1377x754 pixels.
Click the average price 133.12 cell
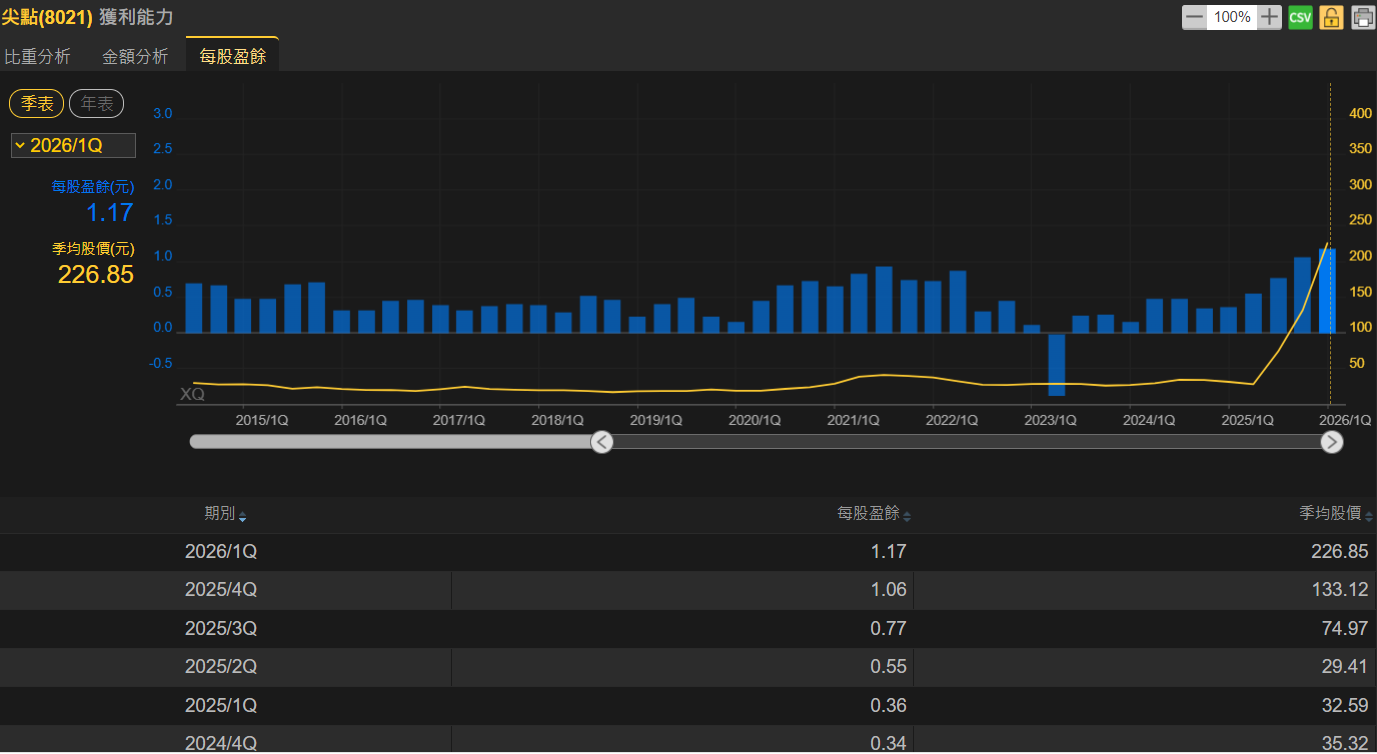[x=1340, y=590]
